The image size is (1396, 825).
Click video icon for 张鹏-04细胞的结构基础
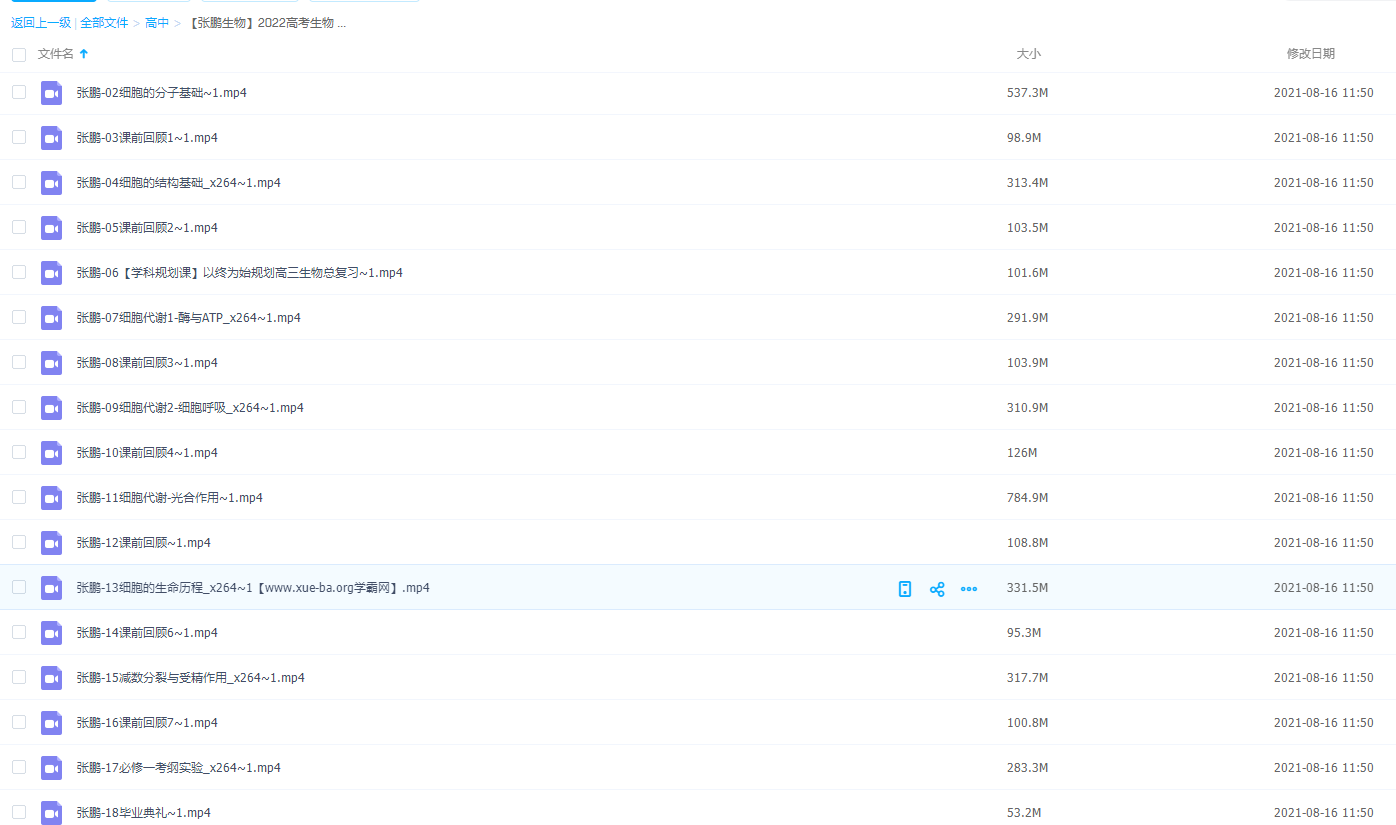coord(51,183)
